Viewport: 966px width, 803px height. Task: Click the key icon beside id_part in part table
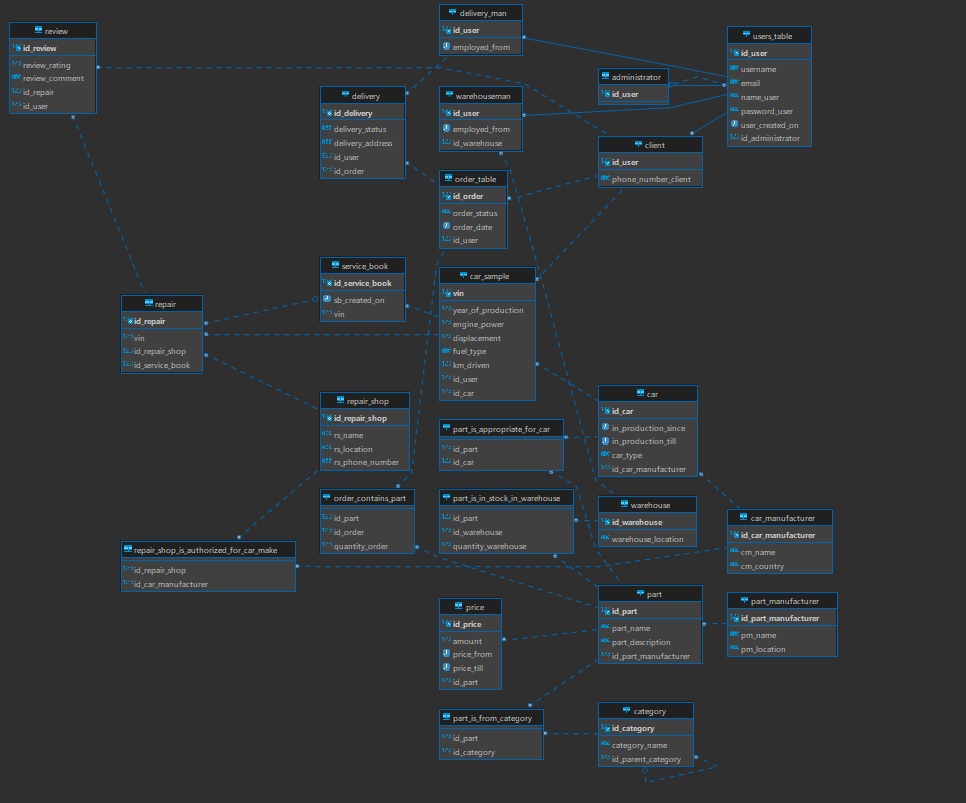(x=605, y=611)
